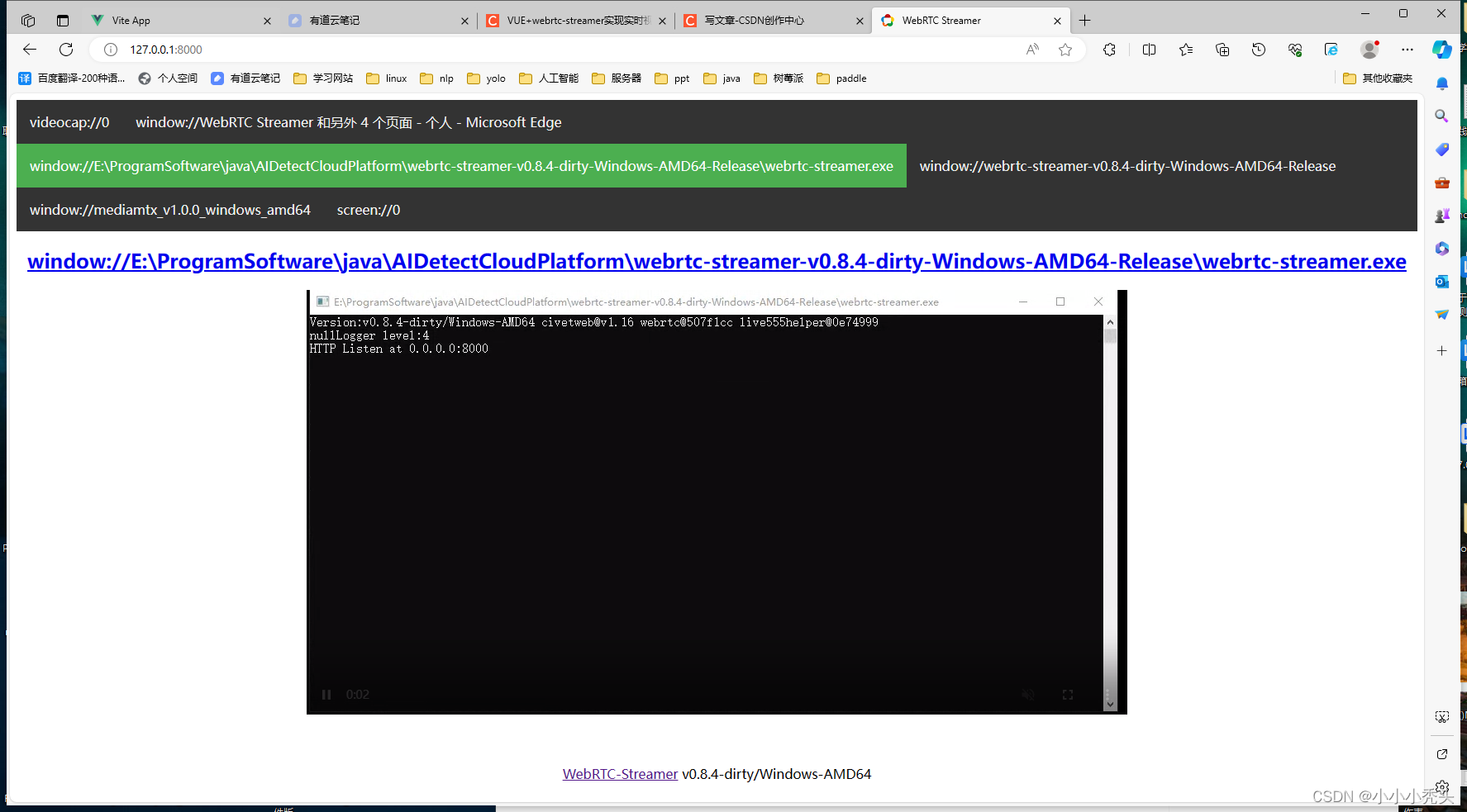The image size is (1467, 812).
Task: Open browser essentials heart icon
Action: pos(1295,50)
